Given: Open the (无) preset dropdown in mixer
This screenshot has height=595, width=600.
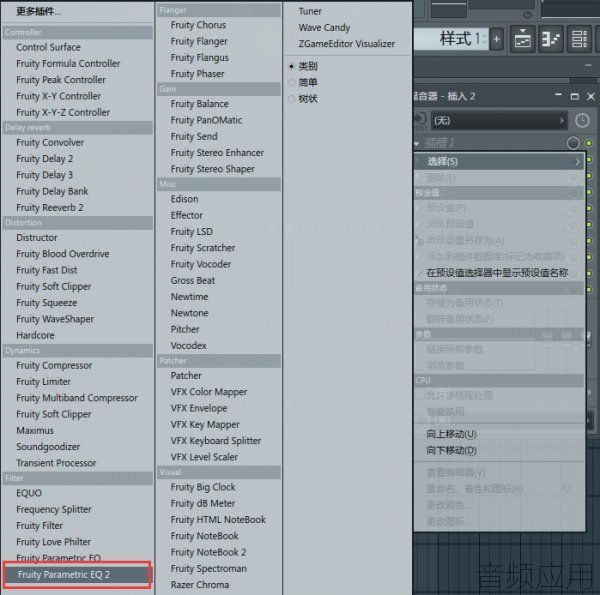Looking at the screenshot, I should (x=499, y=121).
